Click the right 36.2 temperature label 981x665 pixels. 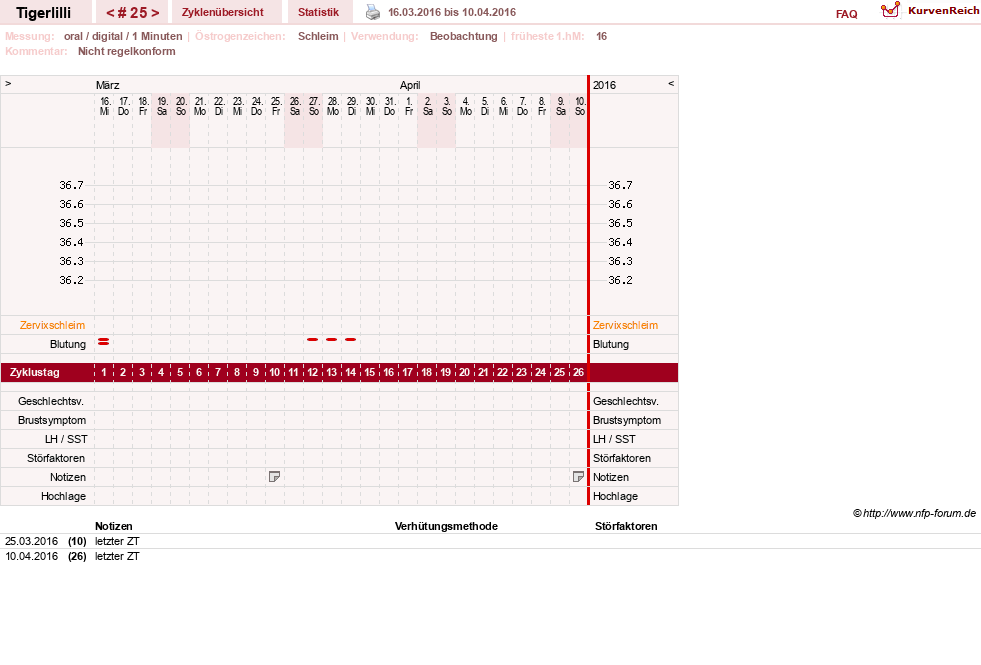tap(620, 280)
